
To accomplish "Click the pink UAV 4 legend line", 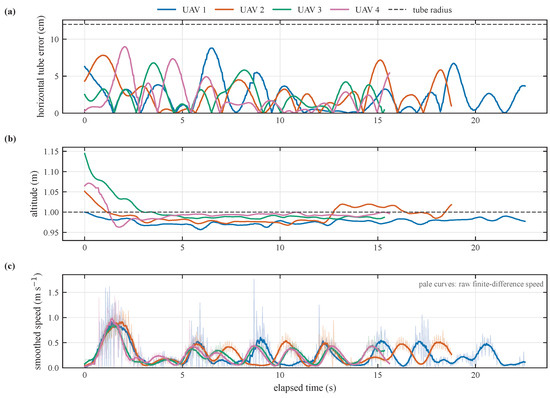I will coord(340,10).
